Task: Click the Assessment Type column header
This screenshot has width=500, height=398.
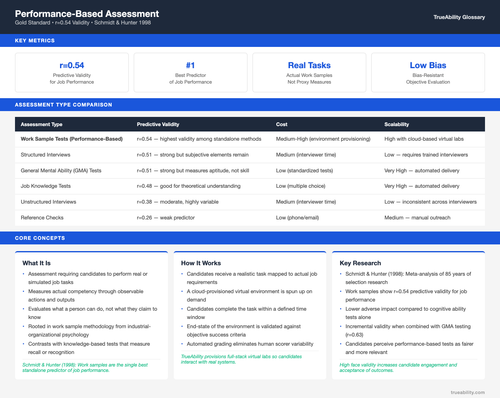Action: click(41, 124)
